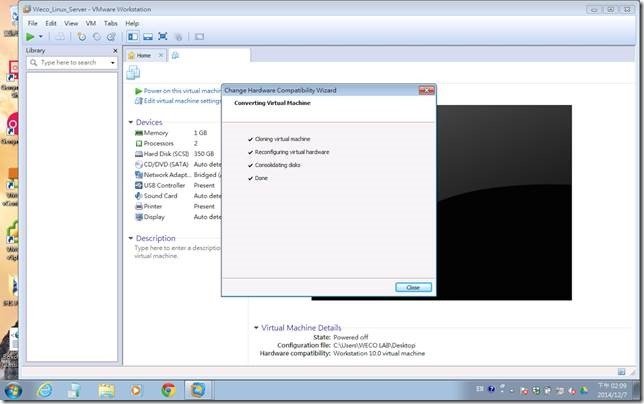This screenshot has width=644, height=404.
Task: Select the Sound Card device row
Action: pos(177,196)
